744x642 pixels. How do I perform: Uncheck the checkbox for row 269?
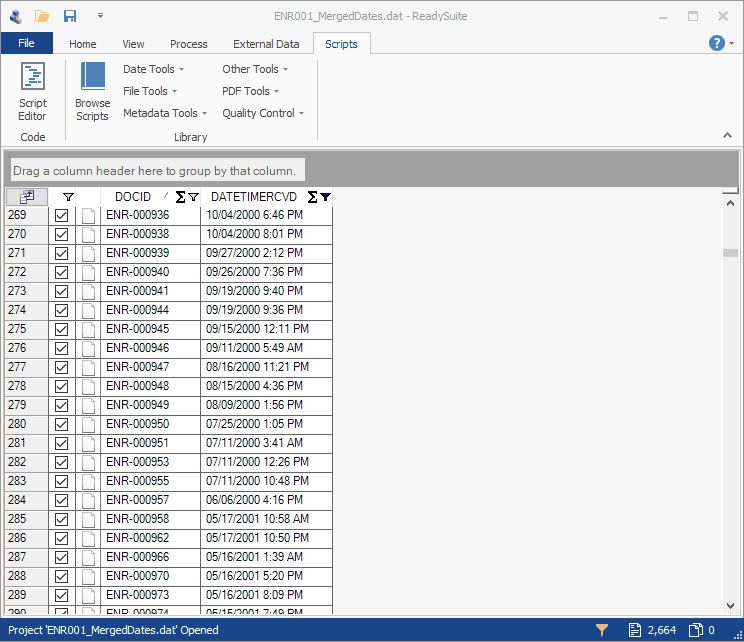point(62,215)
